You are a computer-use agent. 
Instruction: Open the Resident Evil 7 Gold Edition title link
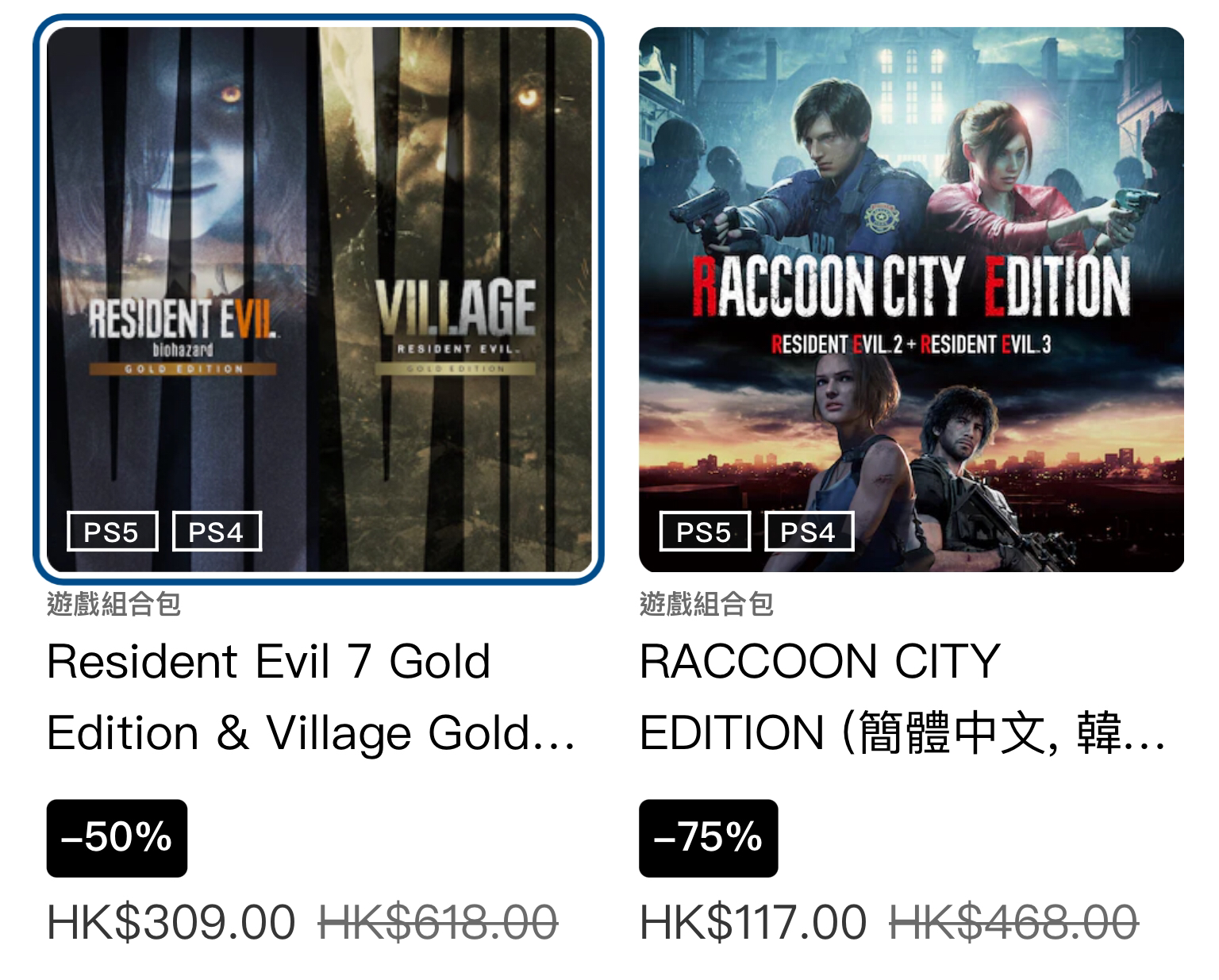pos(310,697)
